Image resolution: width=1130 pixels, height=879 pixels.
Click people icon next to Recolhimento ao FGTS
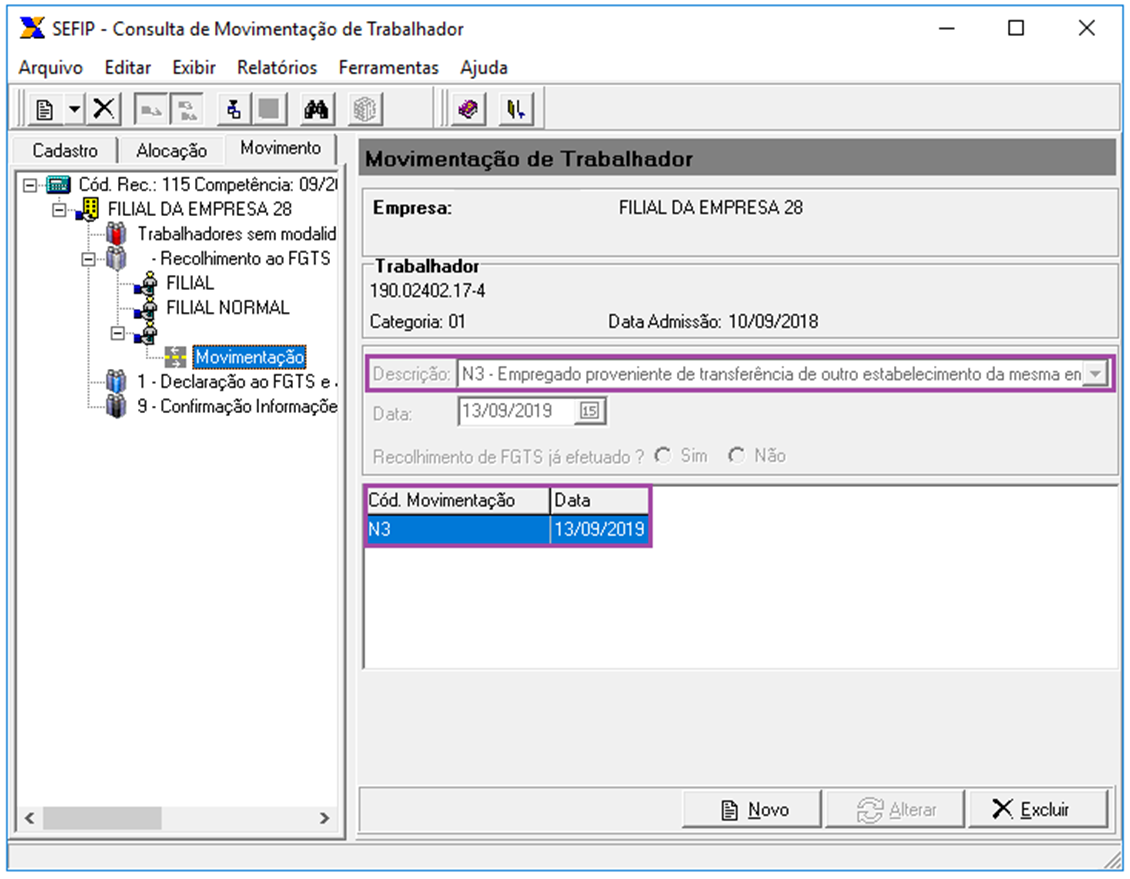115,258
